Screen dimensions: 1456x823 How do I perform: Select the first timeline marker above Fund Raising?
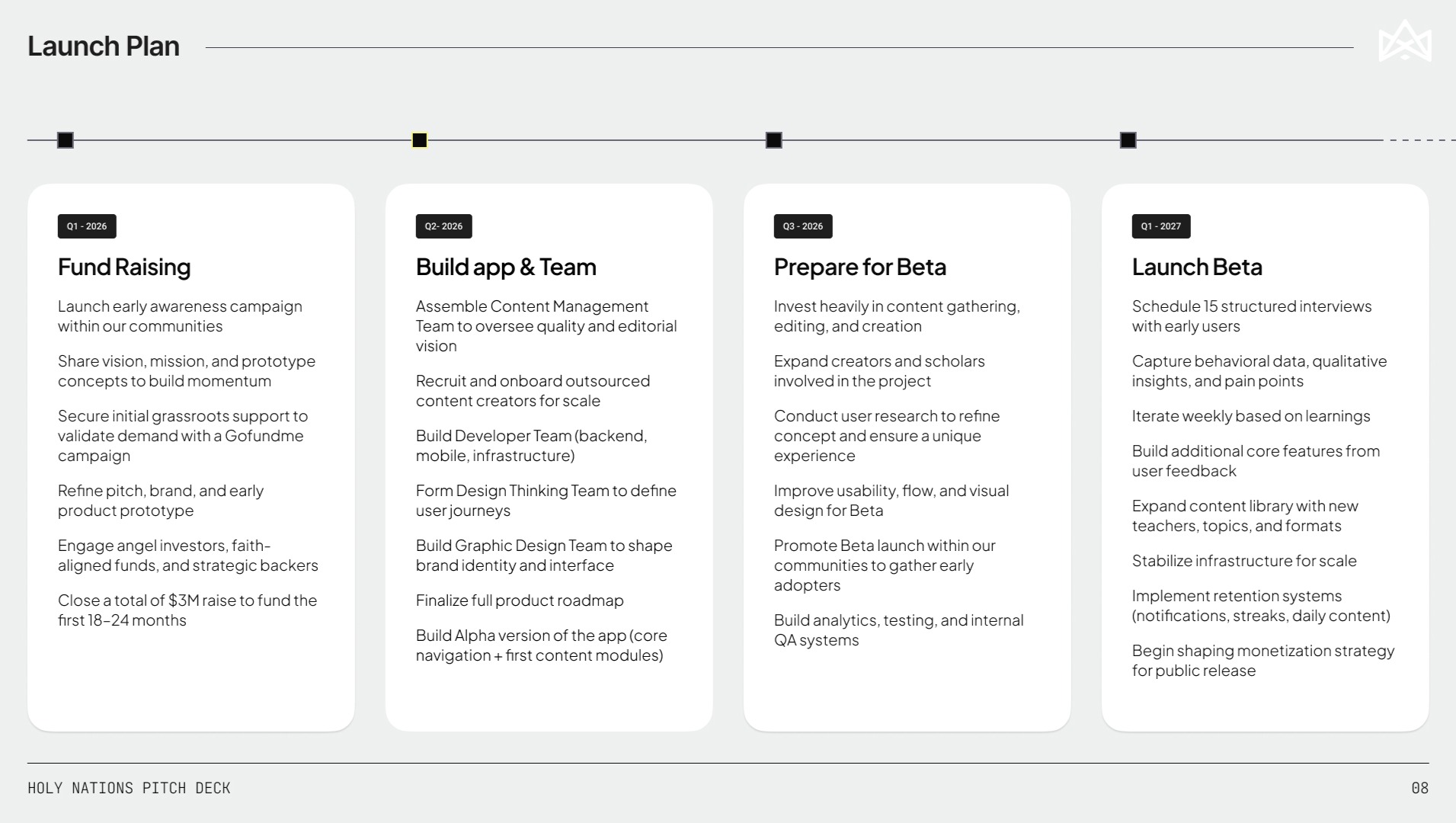(x=66, y=140)
